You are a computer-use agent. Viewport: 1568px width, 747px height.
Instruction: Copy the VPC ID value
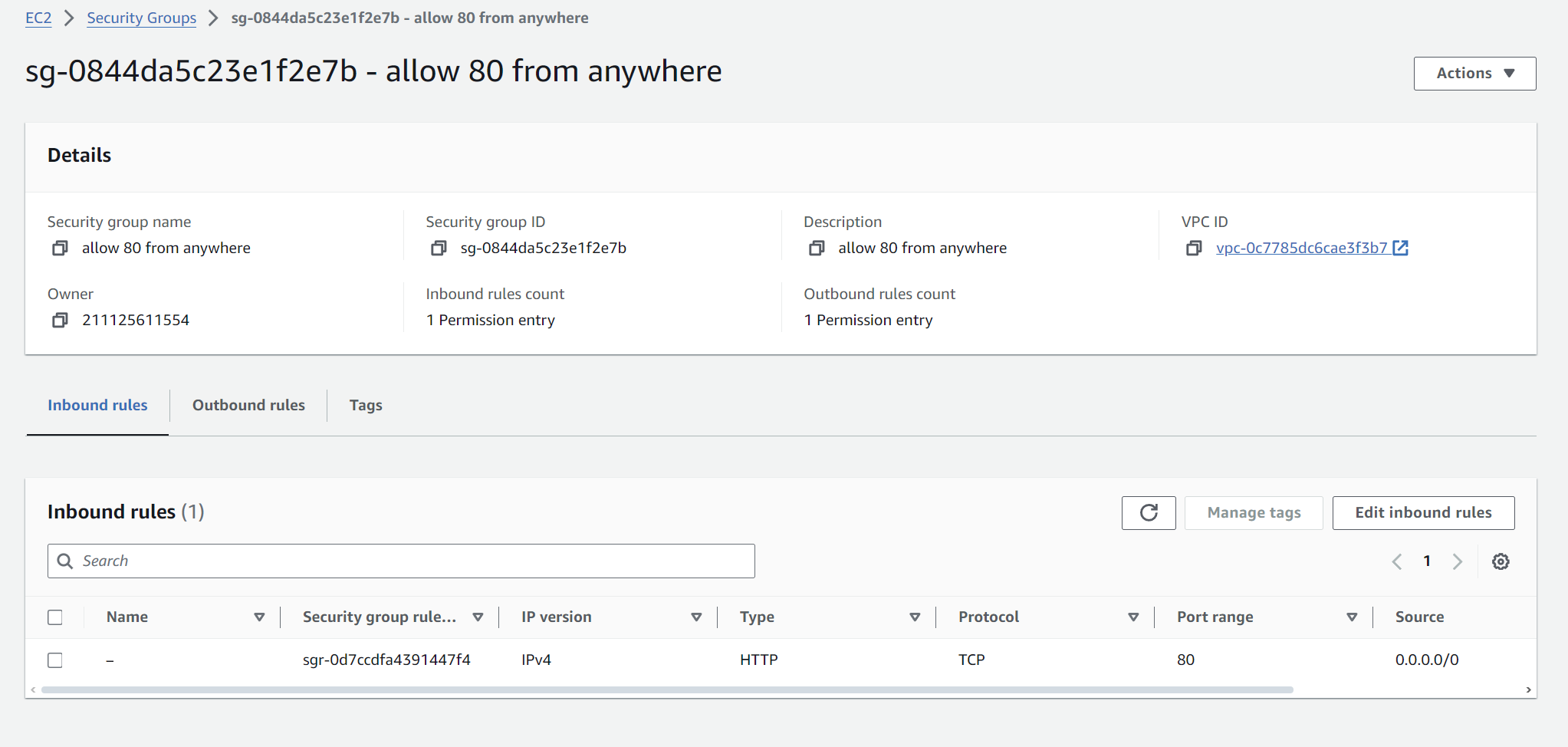pyautogui.click(x=1194, y=248)
